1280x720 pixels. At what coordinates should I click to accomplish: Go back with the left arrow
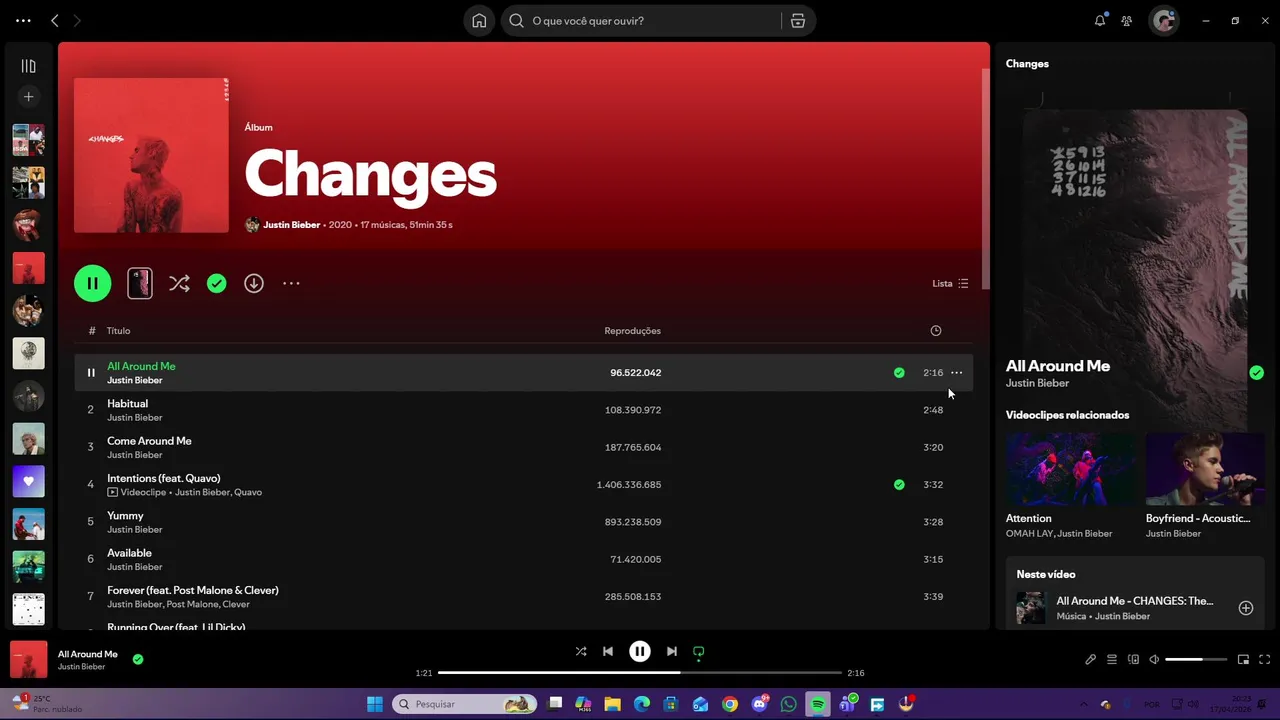pos(55,20)
